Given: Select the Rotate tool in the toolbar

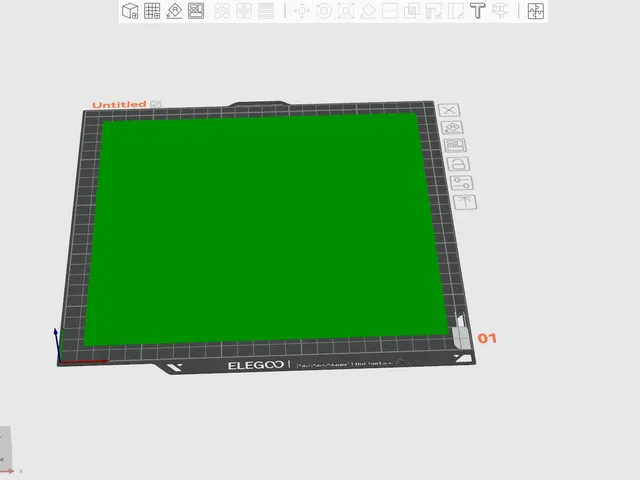Looking at the screenshot, I should point(324,11).
